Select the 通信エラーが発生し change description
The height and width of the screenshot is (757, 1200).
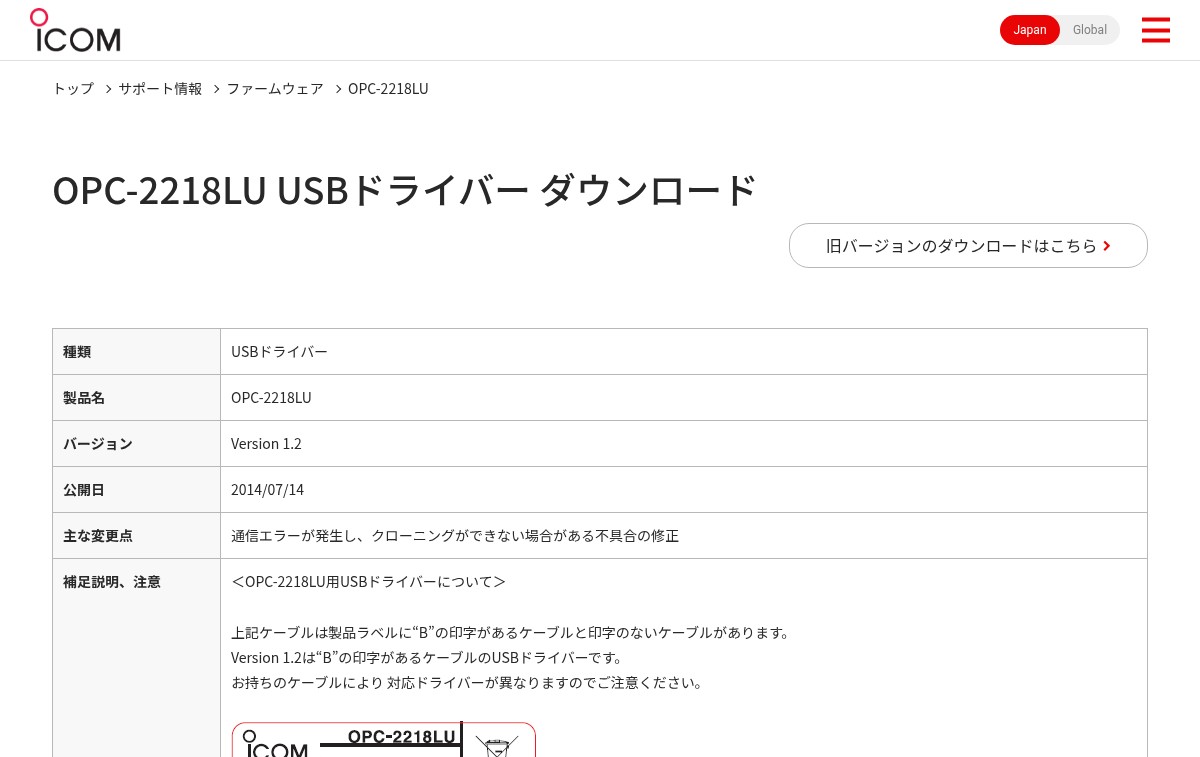coord(455,536)
